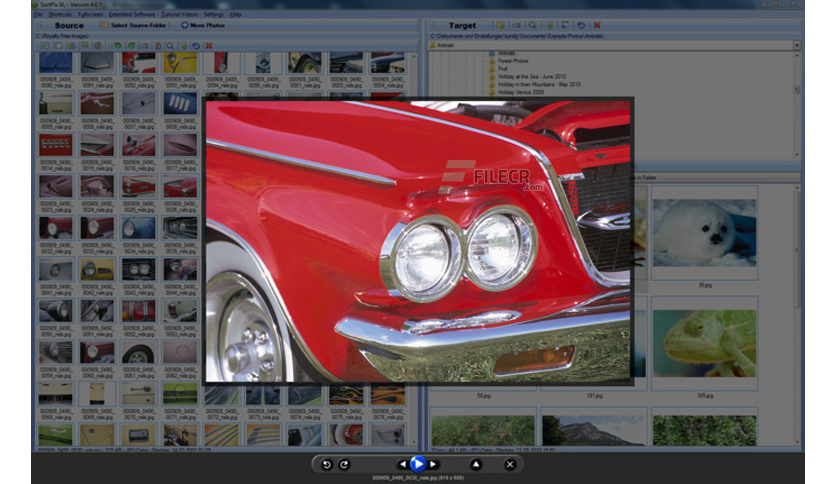Click the first green shield icon in Source toolbar
This screenshot has width=836, height=484.
coord(118,46)
